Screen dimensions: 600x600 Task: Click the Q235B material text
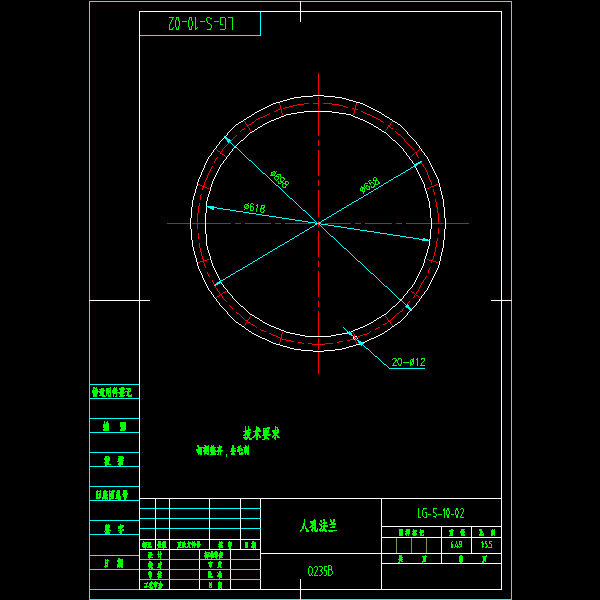point(320,571)
